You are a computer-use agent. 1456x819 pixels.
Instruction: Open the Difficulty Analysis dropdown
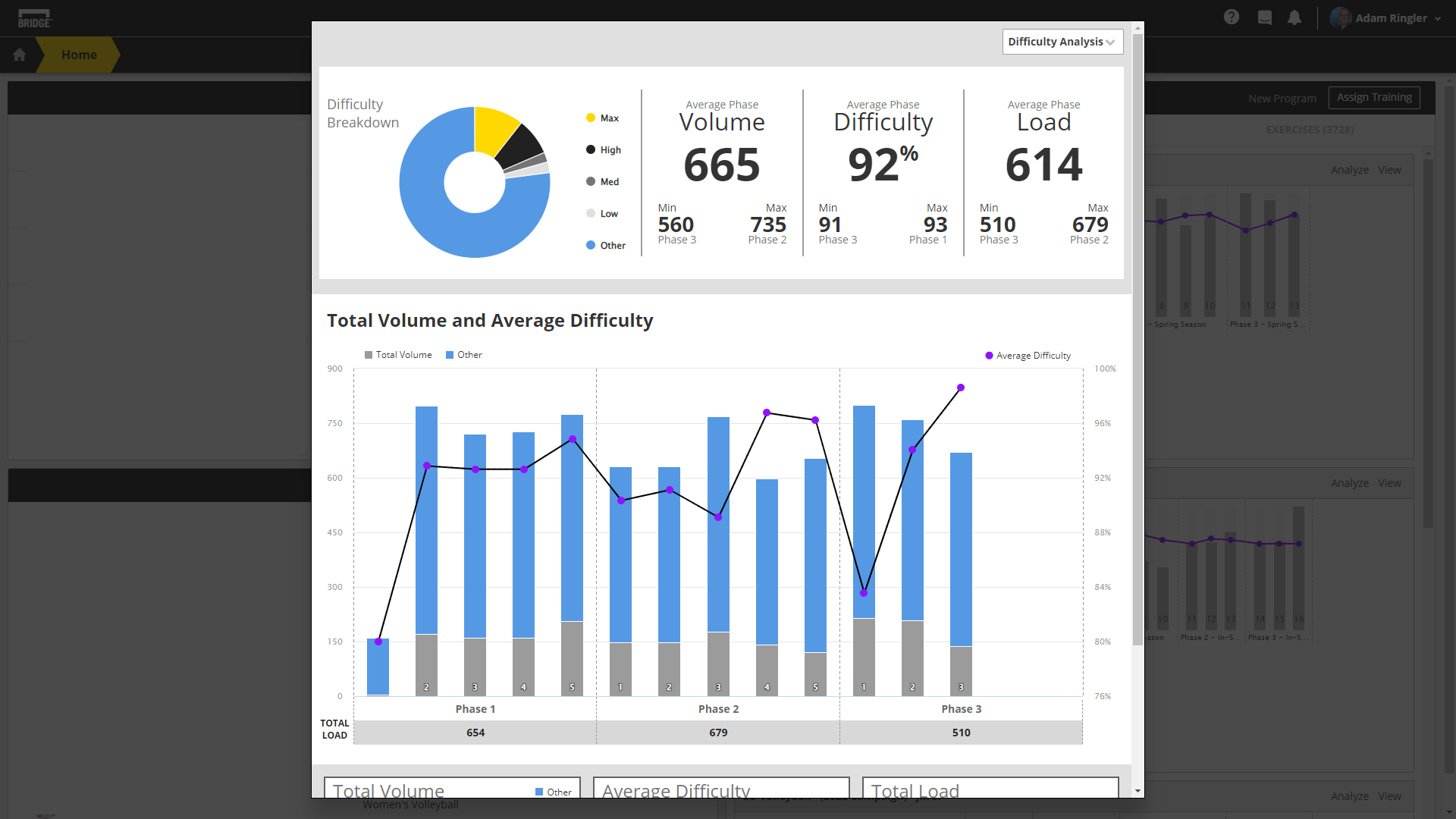point(1062,42)
